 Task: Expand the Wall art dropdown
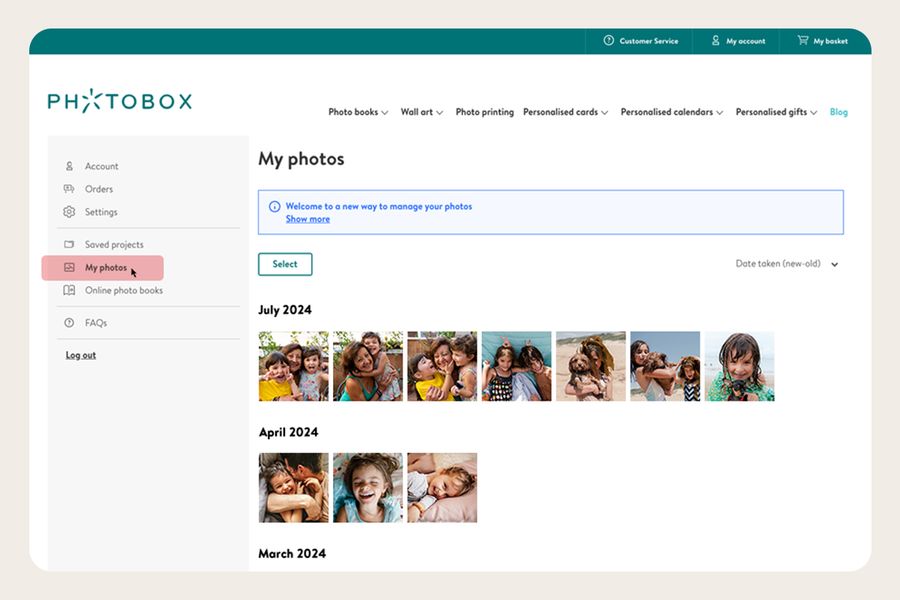[x=421, y=112]
